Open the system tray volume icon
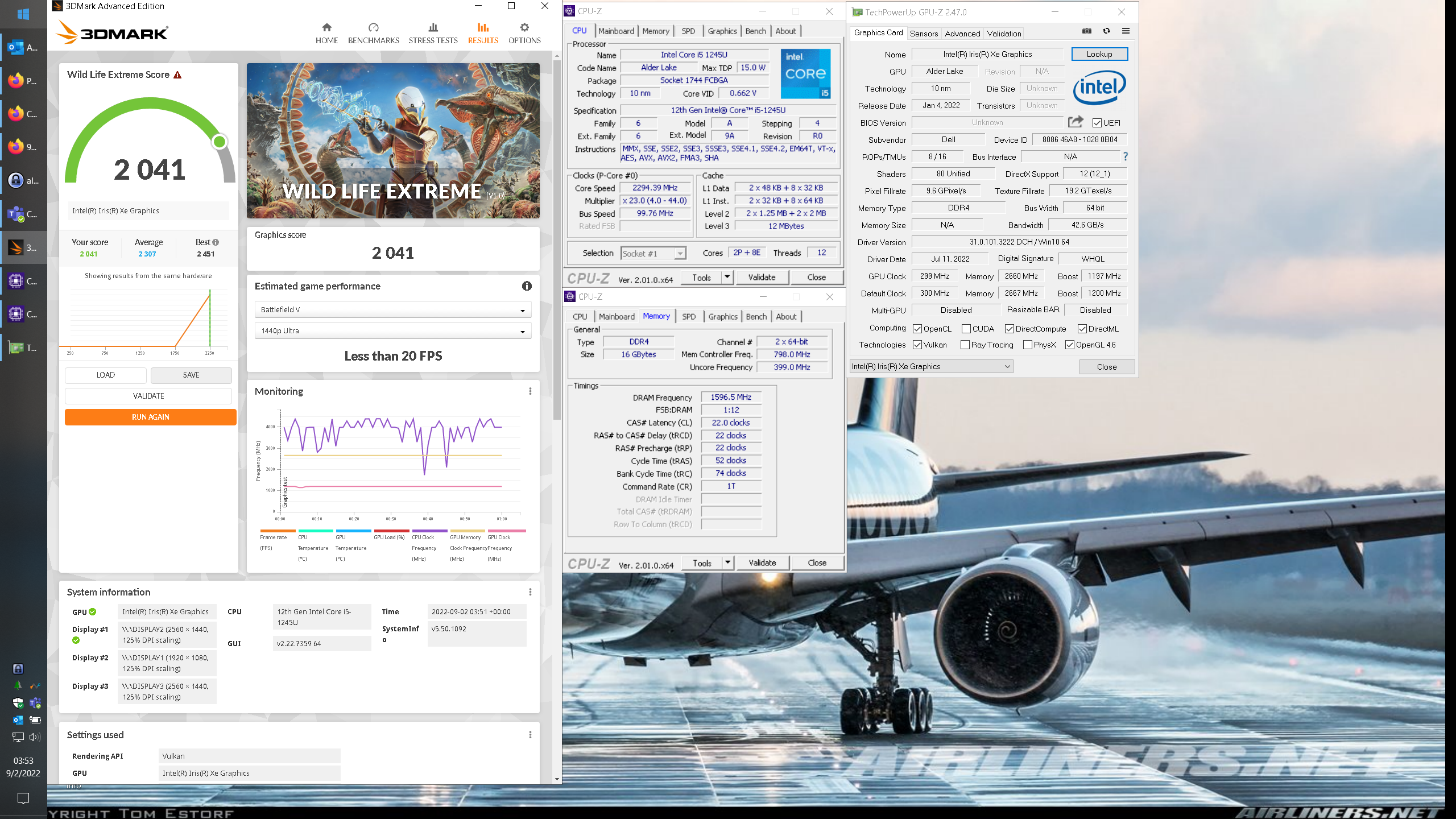 (35, 737)
